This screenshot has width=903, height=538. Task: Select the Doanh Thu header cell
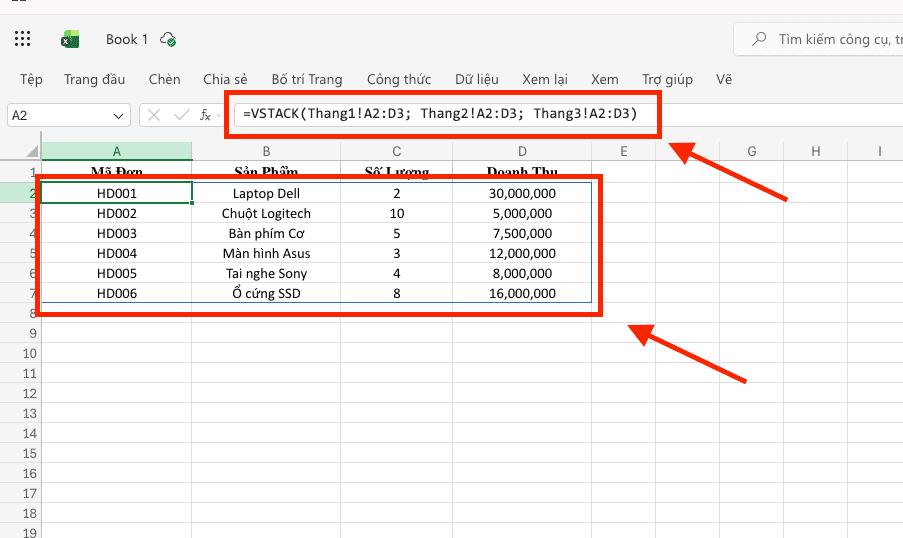[x=522, y=172]
